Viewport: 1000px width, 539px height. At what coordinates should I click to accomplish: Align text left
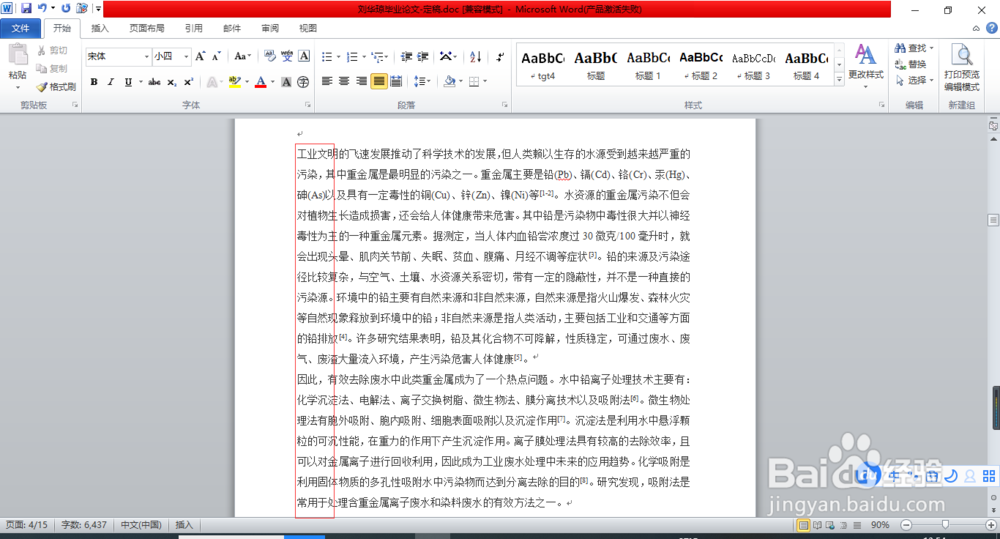(x=327, y=81)
